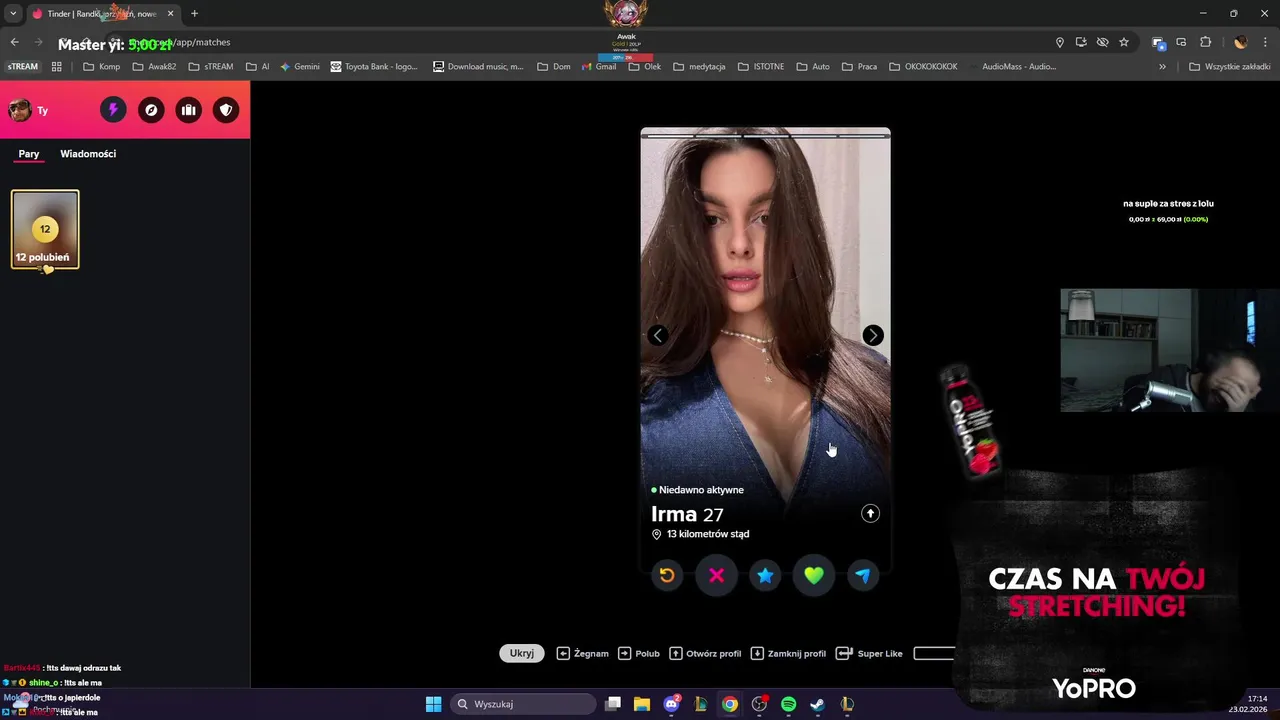Open the AudioMass bookmark
1280x720 pixels.
[1018, 67]
